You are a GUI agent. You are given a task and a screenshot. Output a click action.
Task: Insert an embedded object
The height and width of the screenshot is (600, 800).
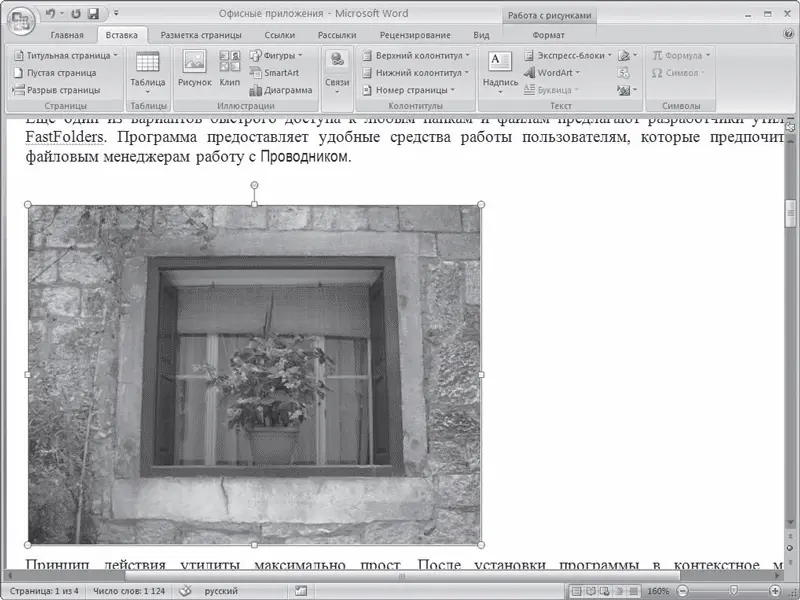coord(627,90)
